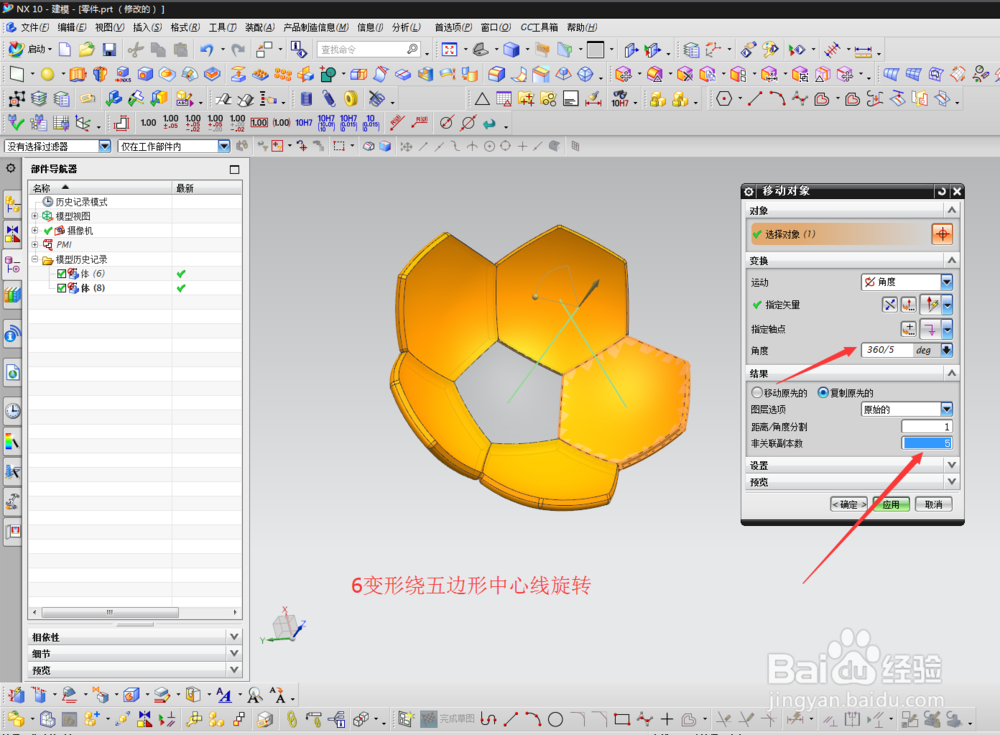Image resolution: width=1000 pixels, height=735 pixels.
Task: Click the Start launcher button
Action: point(29,49)
